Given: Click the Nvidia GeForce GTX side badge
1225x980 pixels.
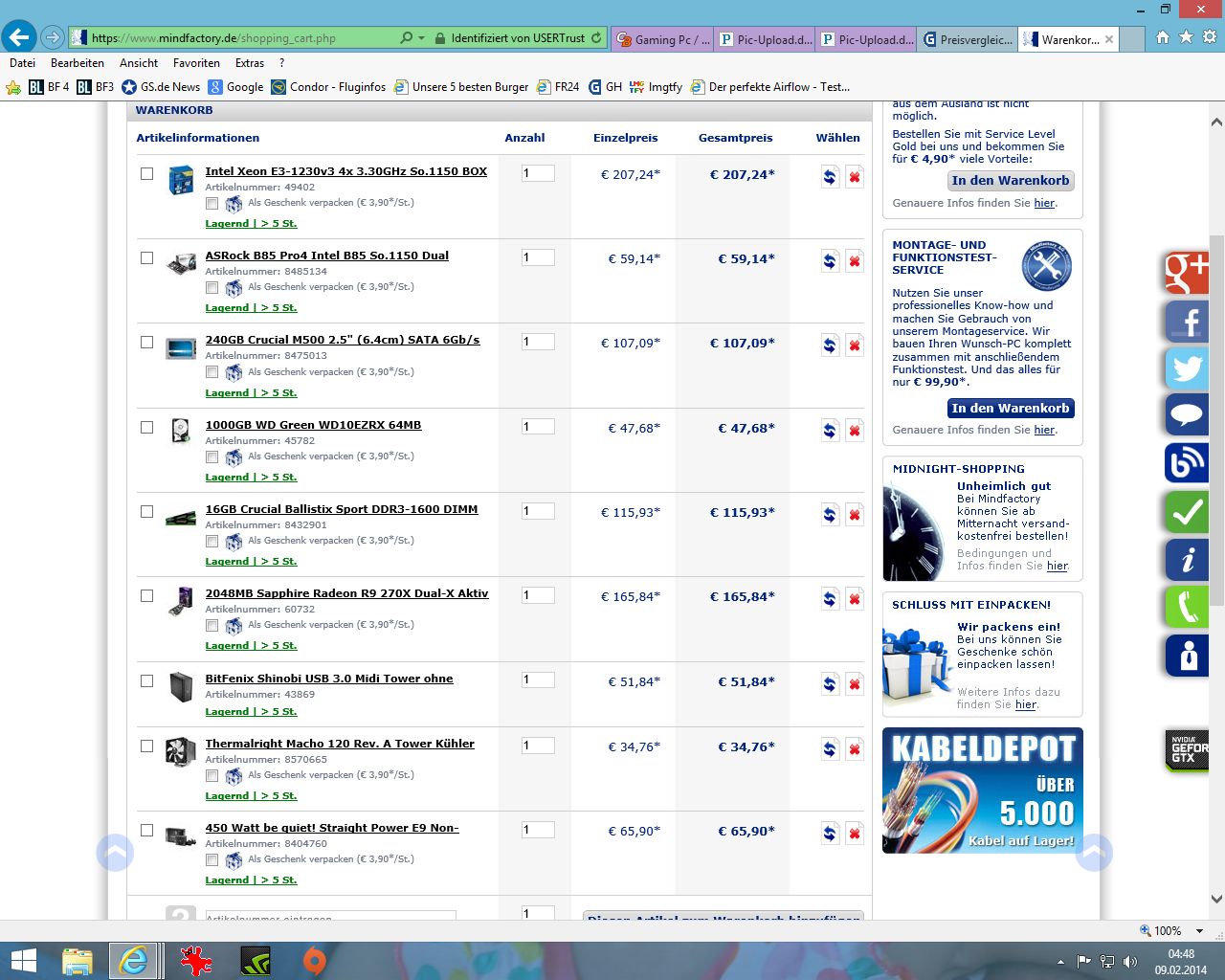Looking at the screenshot, I should [x=1187, y=749].
